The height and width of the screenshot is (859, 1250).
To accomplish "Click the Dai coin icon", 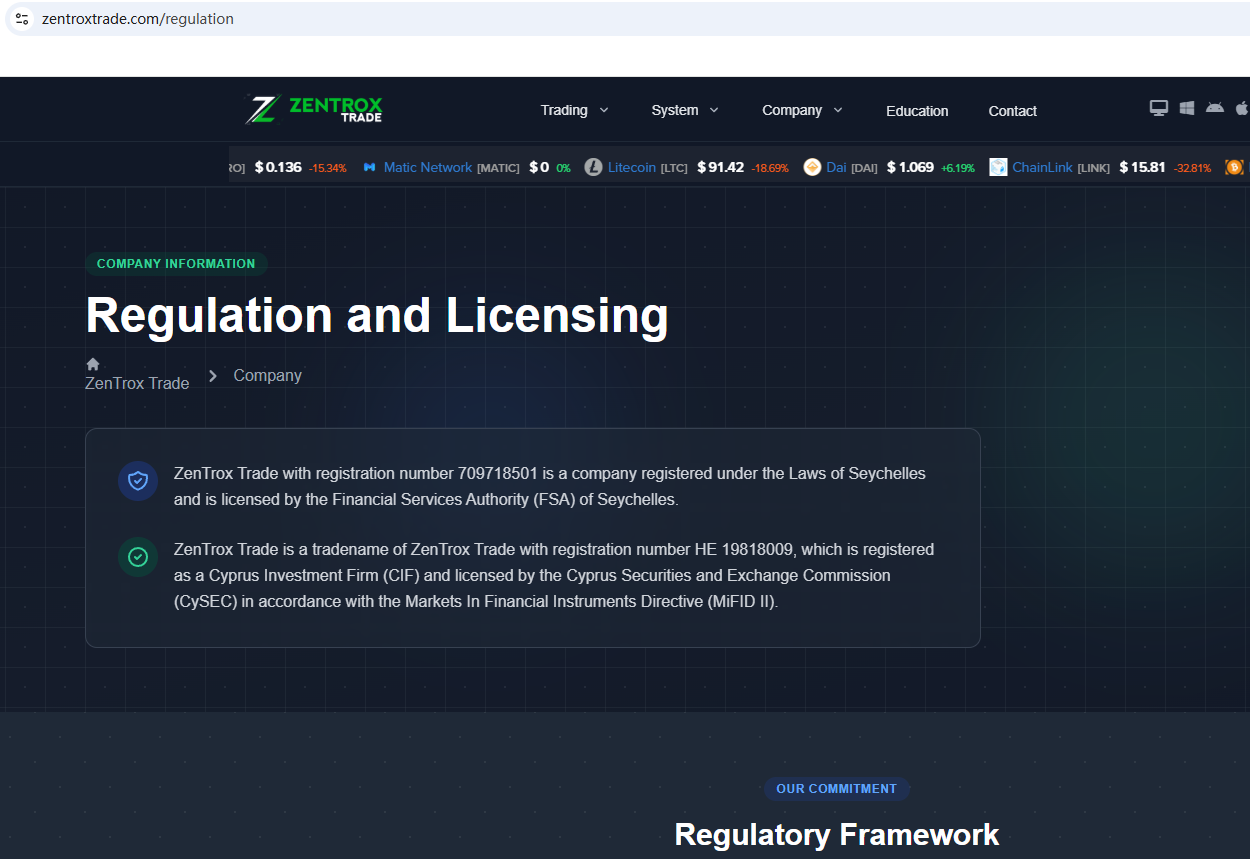I will coord(812,167).
